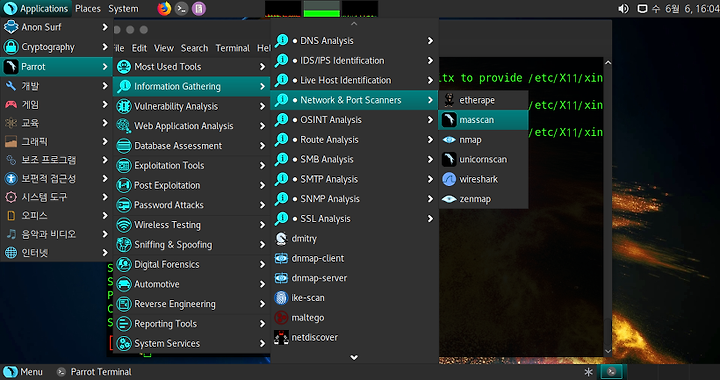Click the Anon Surf icon

(x=11, y=27)
